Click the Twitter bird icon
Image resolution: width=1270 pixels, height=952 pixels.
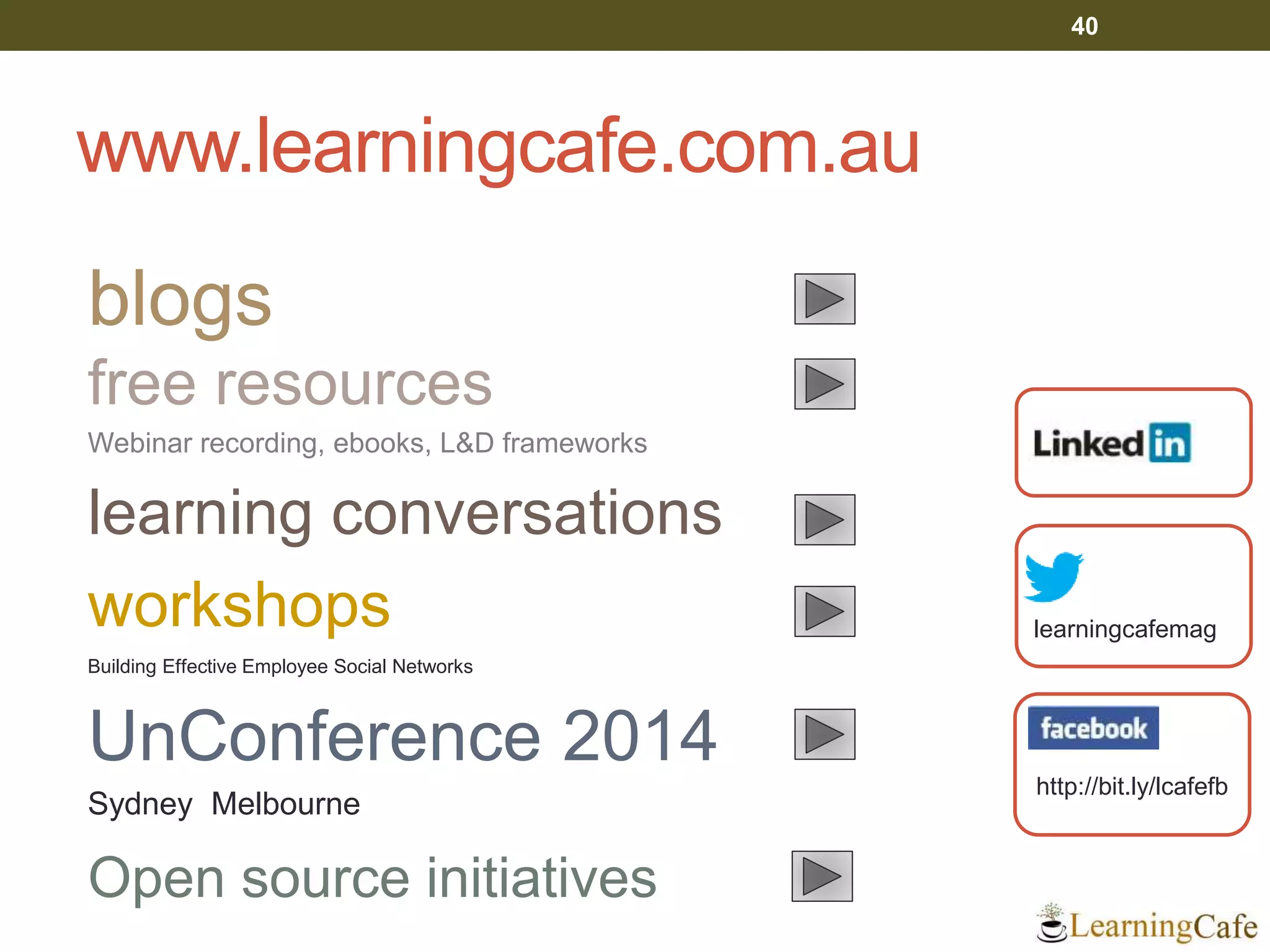[1054, 576]
